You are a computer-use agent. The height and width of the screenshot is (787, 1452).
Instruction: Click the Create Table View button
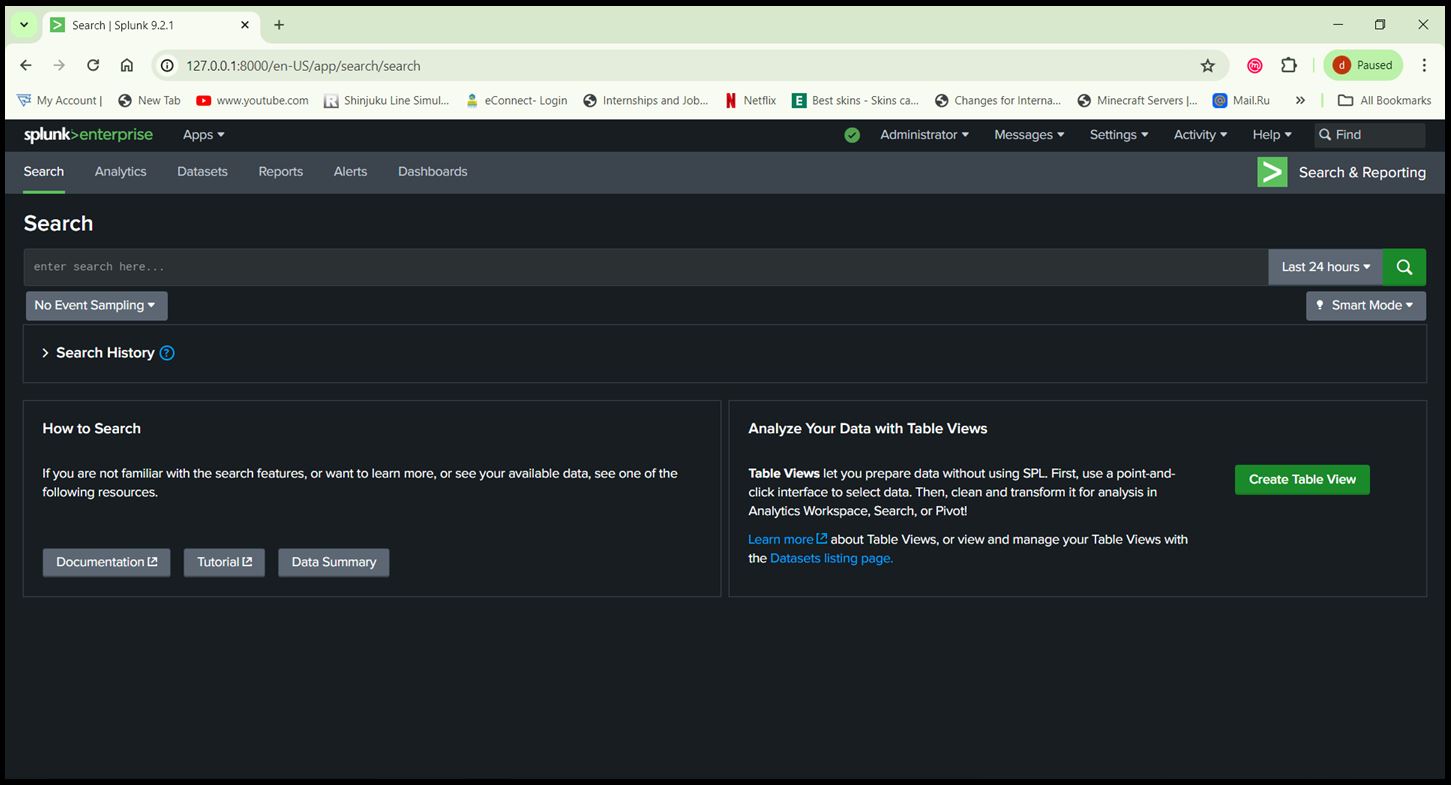point(1301,479)
